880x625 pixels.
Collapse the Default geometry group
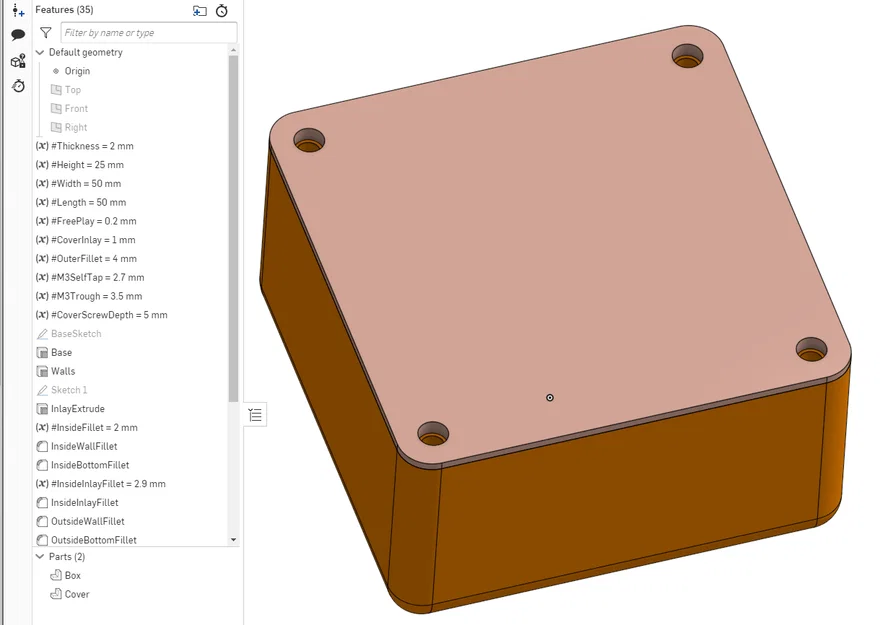(40, 52)
